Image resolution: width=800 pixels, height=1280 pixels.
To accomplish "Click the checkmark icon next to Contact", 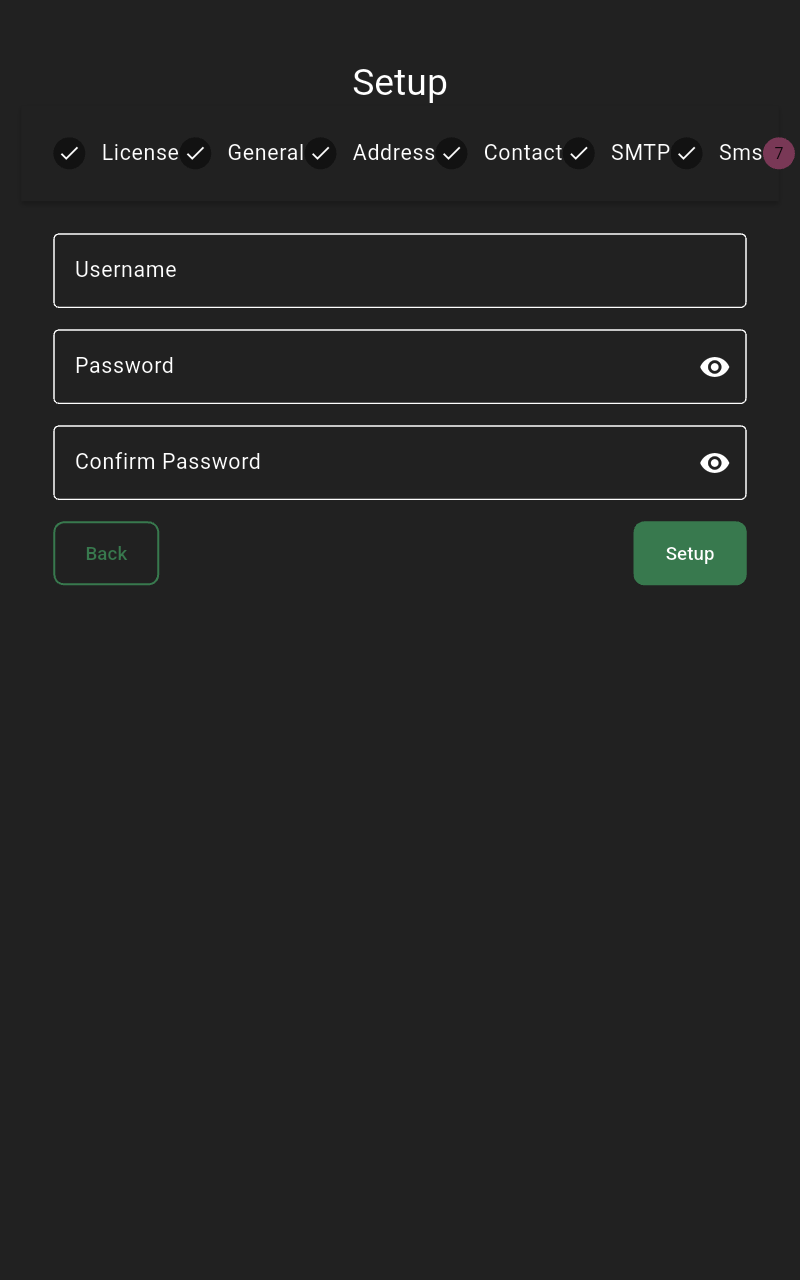I will pos(451,153).
